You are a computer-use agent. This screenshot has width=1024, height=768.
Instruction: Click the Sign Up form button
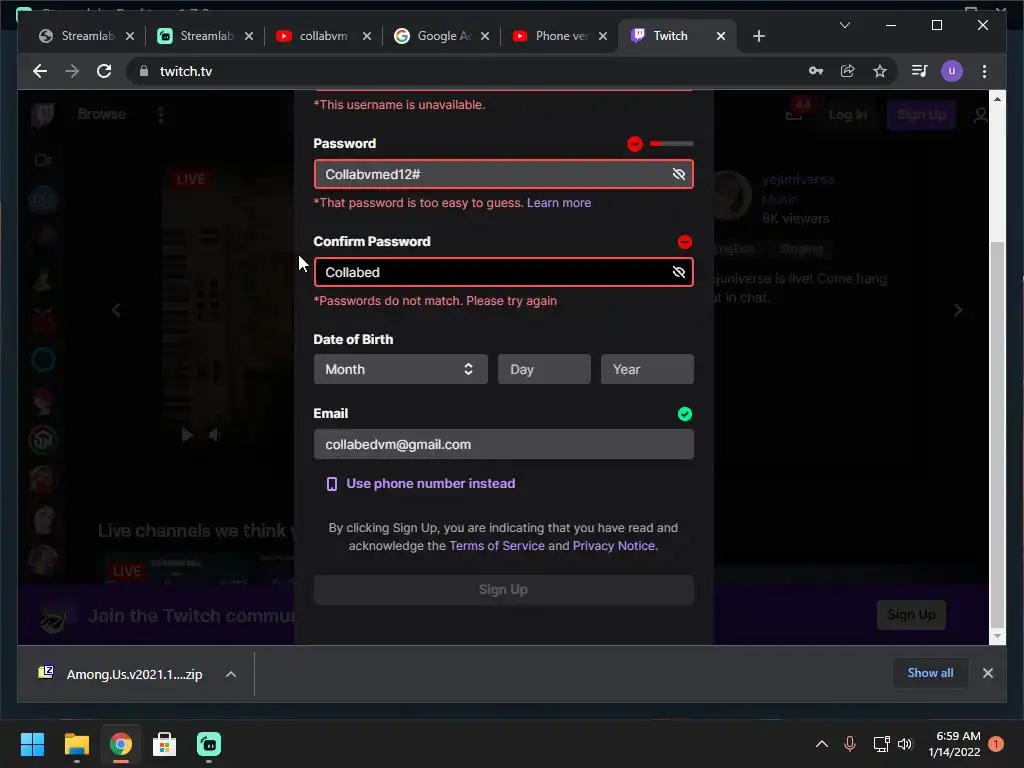click(504, 590)
